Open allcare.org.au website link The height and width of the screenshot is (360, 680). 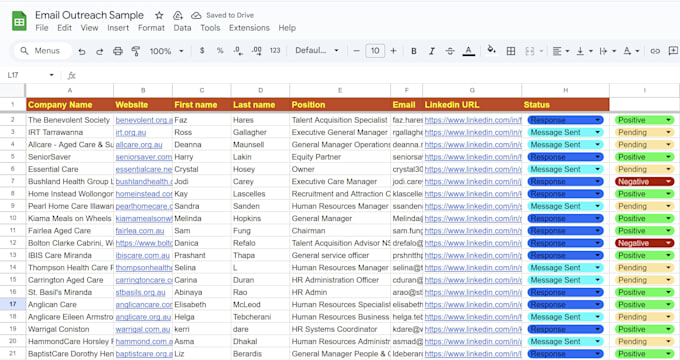coord(139,144)
